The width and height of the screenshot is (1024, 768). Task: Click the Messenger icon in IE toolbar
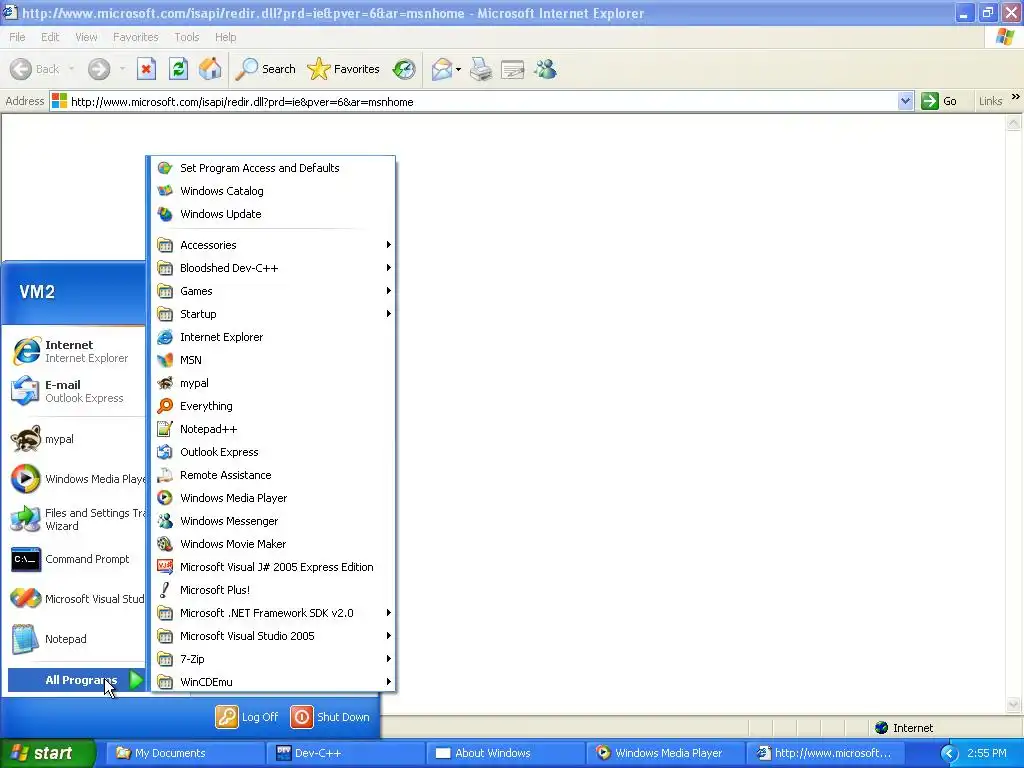pyautogui.click(x=545, y=69)
